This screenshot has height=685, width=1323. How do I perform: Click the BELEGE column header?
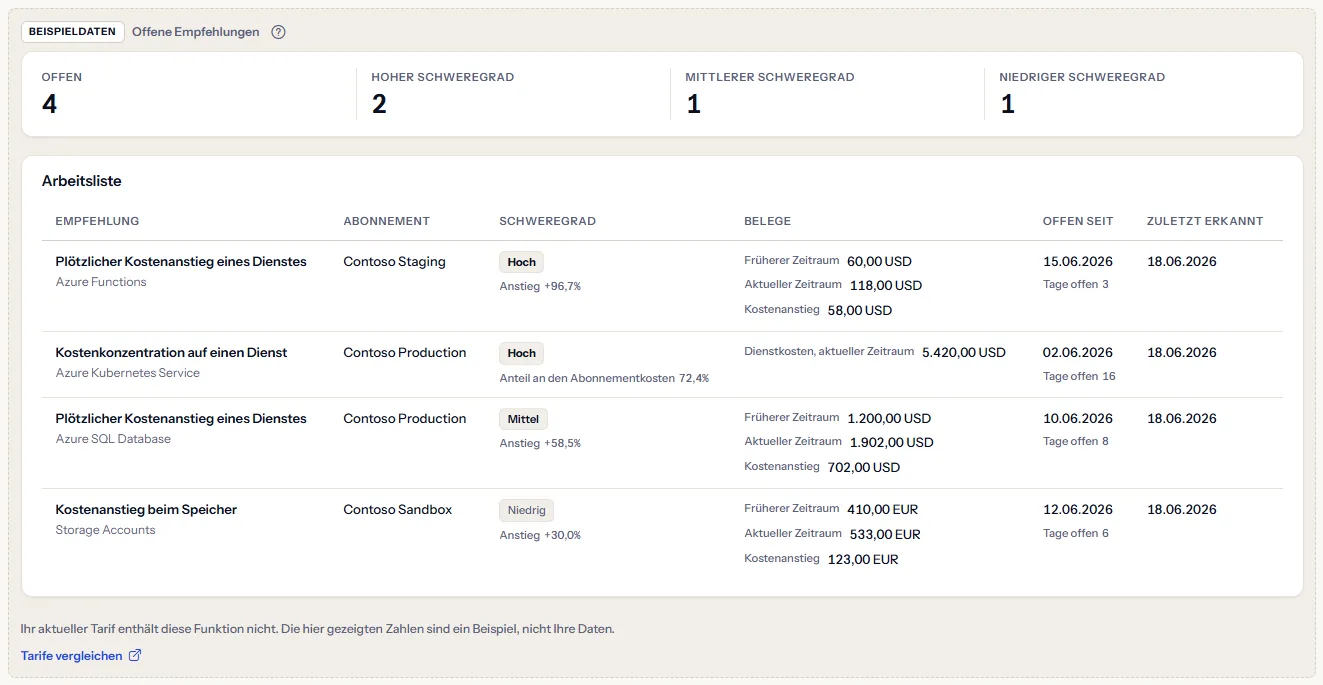click(768, 221)
